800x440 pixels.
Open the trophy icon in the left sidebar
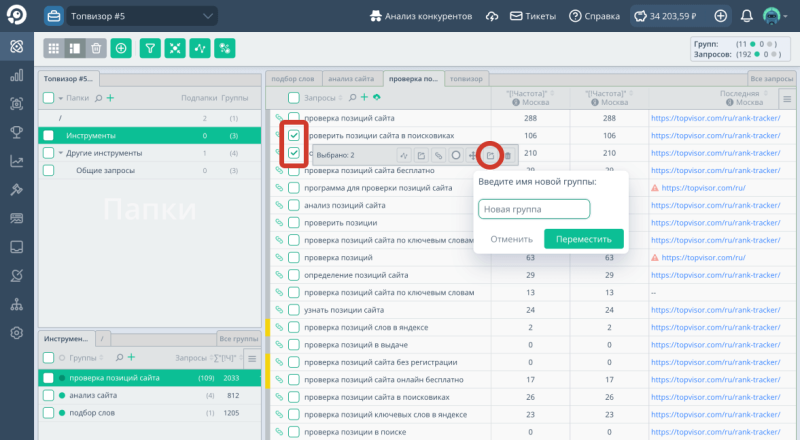(16, 132)
